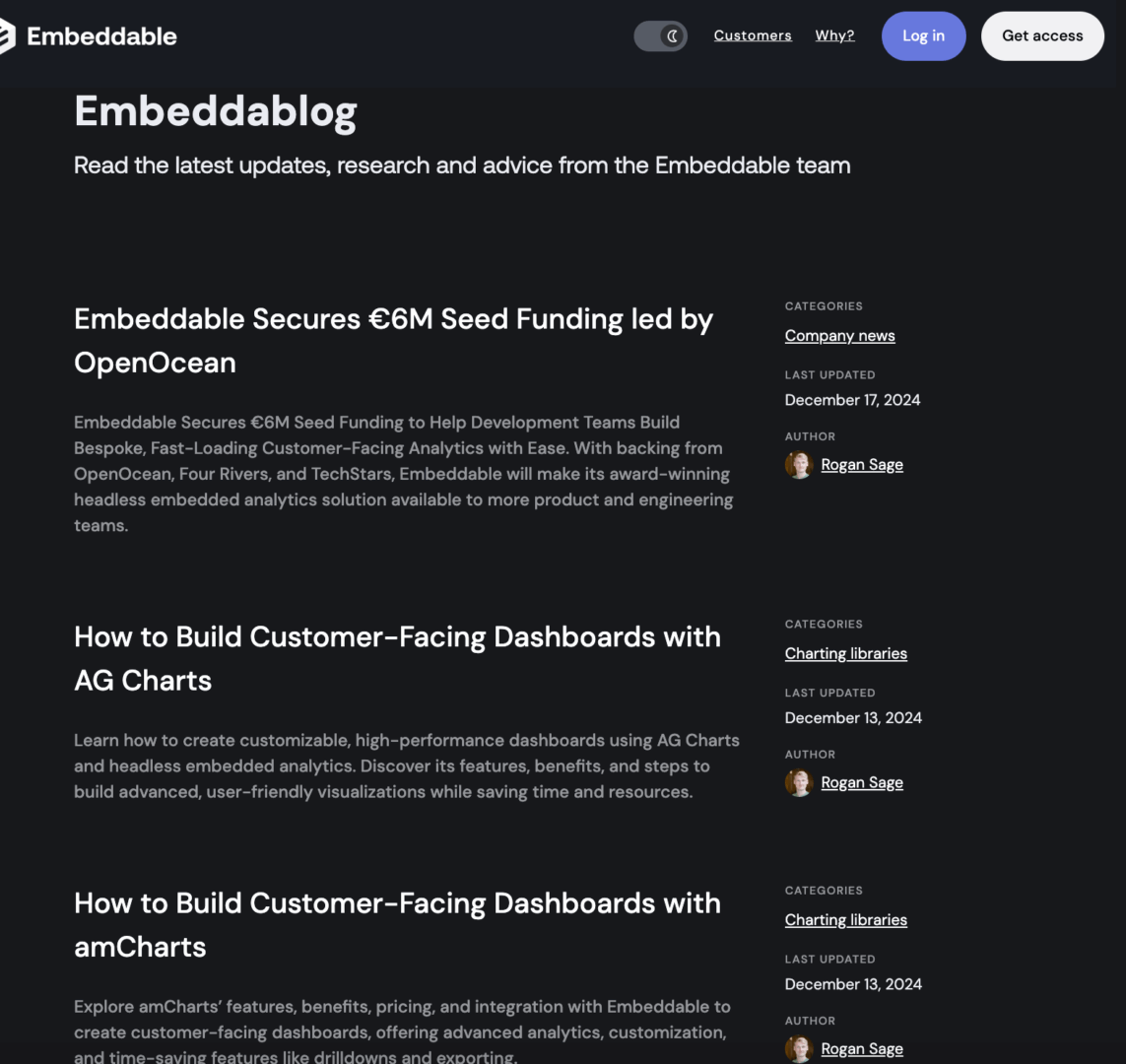Open the Company news category
This screenshot has height=1064, width=1126.
(x=839, y=335)
